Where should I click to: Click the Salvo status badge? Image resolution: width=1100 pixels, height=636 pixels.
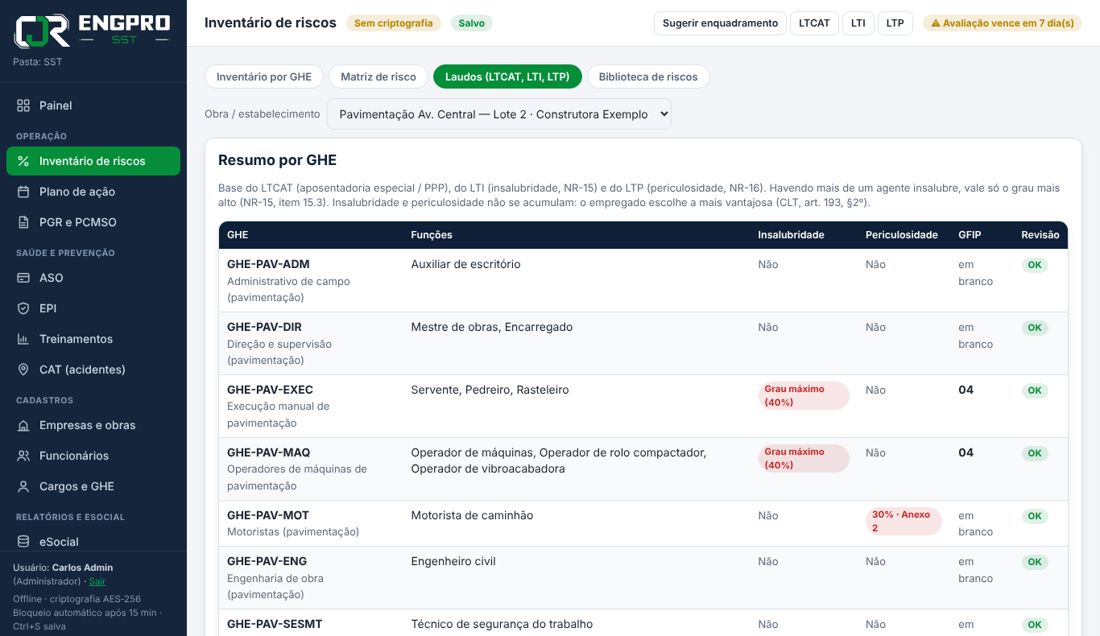point(471,23)
